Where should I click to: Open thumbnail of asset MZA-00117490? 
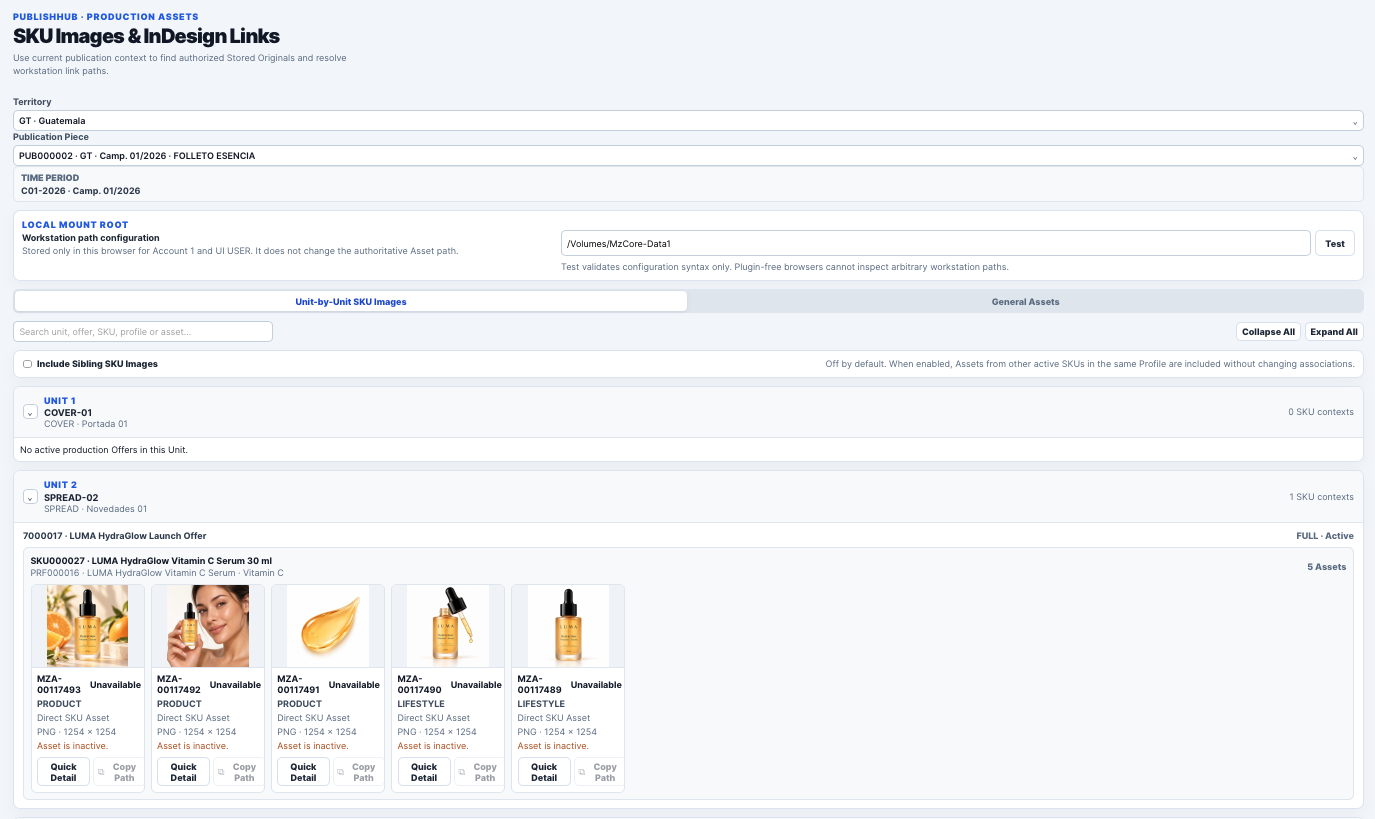[448, 626]
